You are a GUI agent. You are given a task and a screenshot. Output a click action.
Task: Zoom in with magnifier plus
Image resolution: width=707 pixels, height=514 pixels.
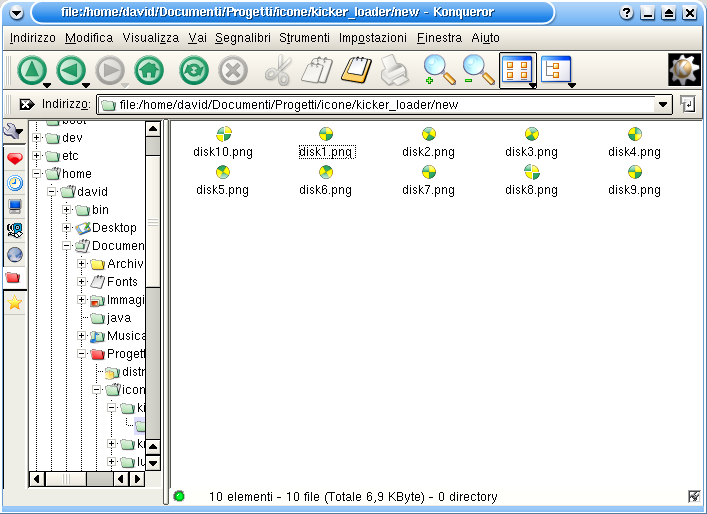tap(439, 70)
